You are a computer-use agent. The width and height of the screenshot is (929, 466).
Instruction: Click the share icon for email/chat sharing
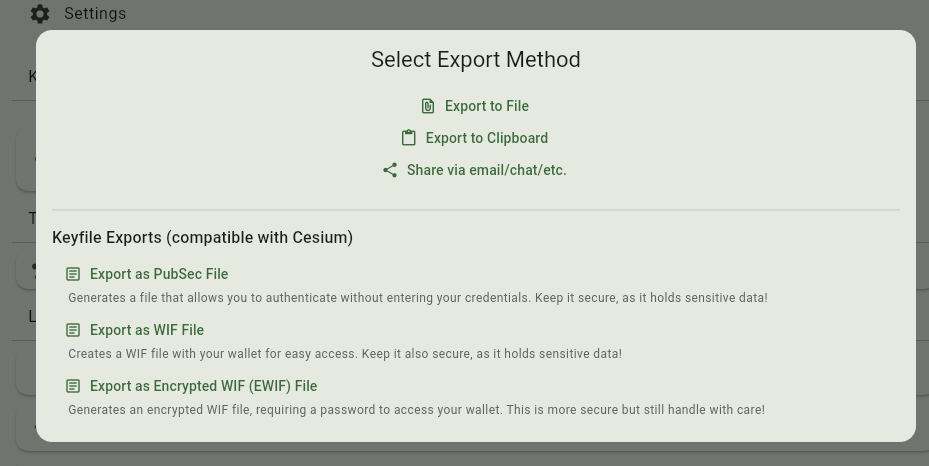tap(390, 170)
